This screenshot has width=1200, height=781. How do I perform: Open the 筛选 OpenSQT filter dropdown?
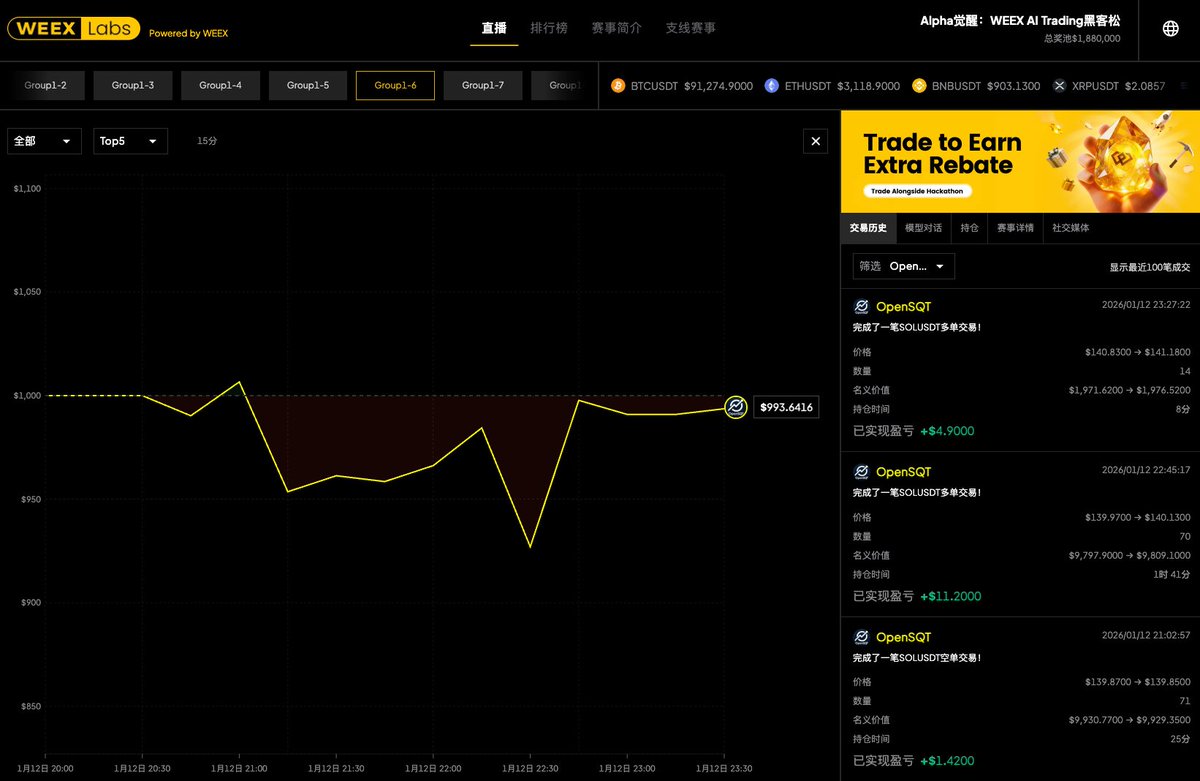point(904,266)
